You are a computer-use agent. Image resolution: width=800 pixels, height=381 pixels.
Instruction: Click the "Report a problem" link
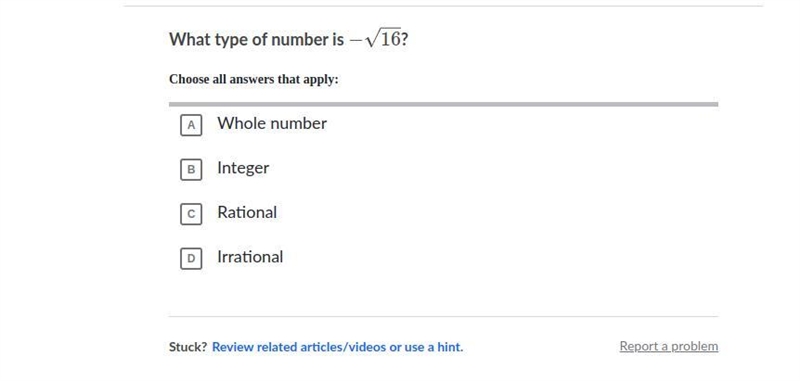(x=669, y=346)
